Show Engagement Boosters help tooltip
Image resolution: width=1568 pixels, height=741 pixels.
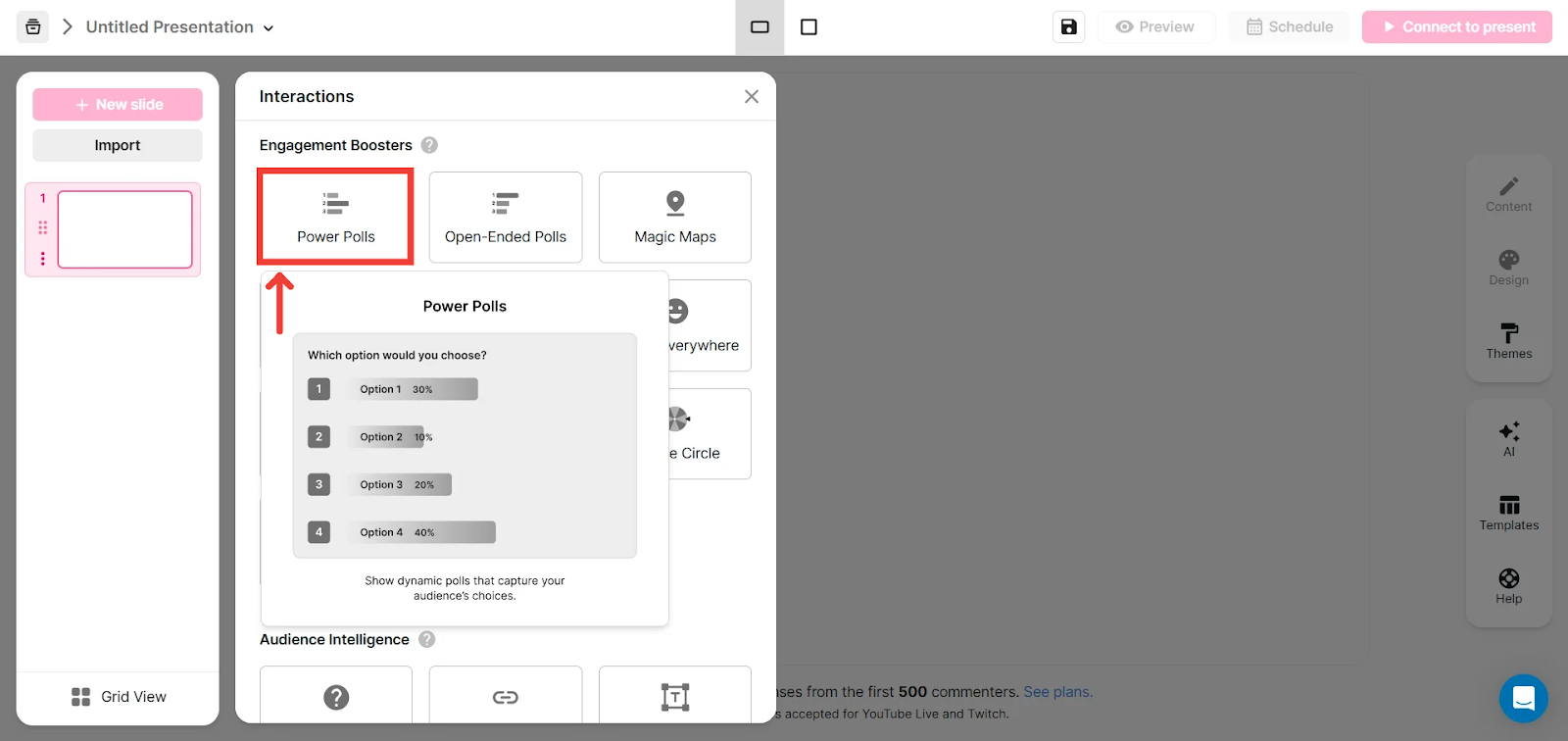[x=429, y=145]
